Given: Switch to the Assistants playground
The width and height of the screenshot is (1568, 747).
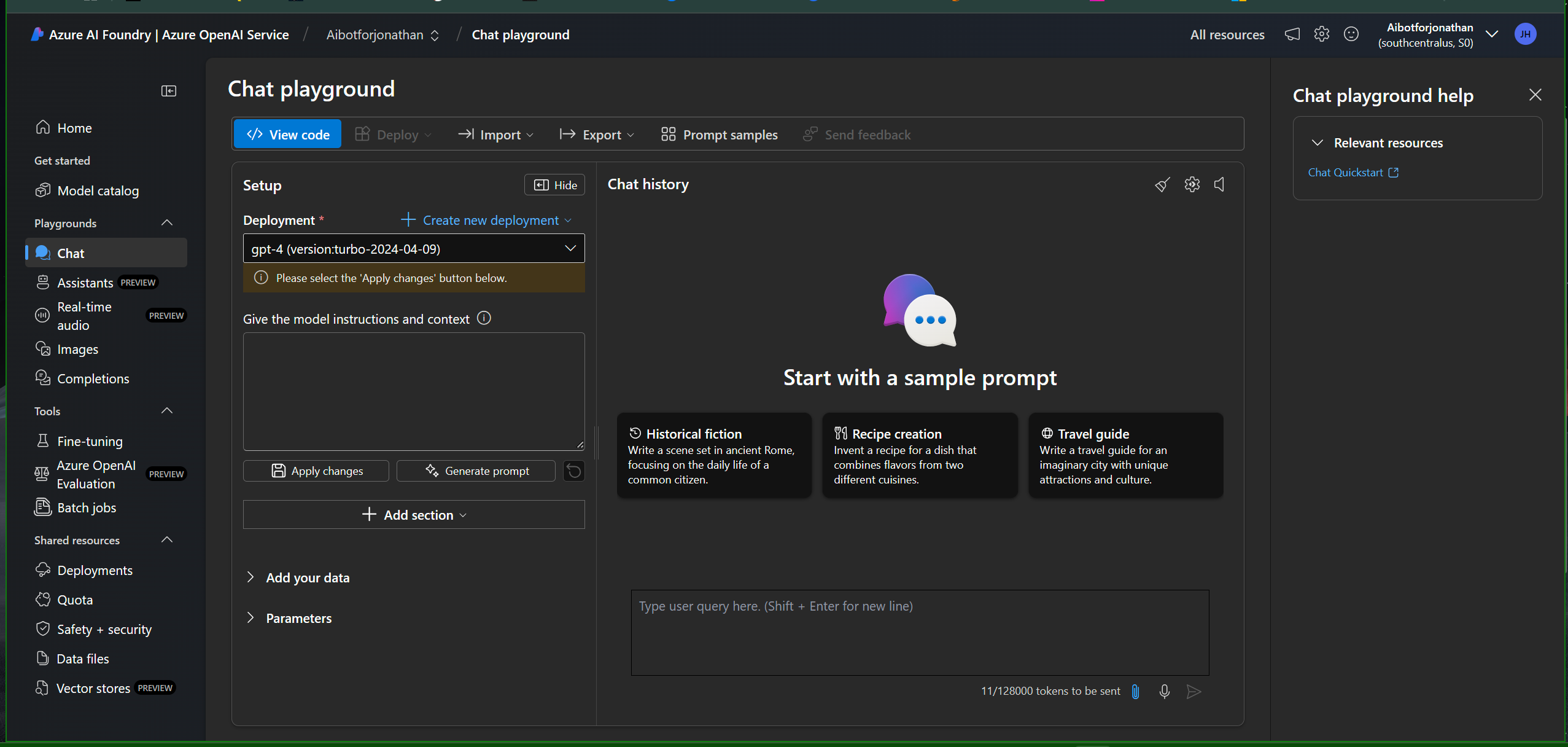Looking at the screenshot, I should [84, 282].
